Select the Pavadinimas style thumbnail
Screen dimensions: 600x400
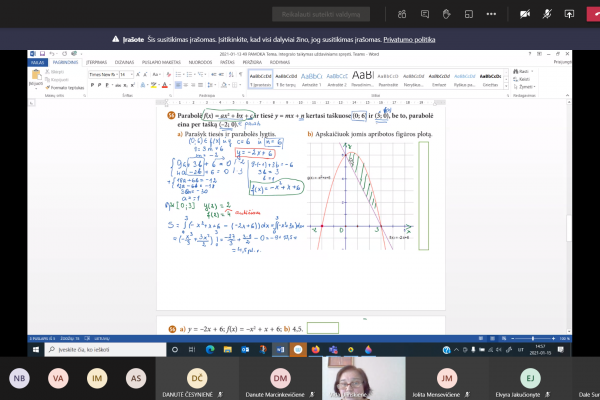pyautogui.click(x=362, y=79)
